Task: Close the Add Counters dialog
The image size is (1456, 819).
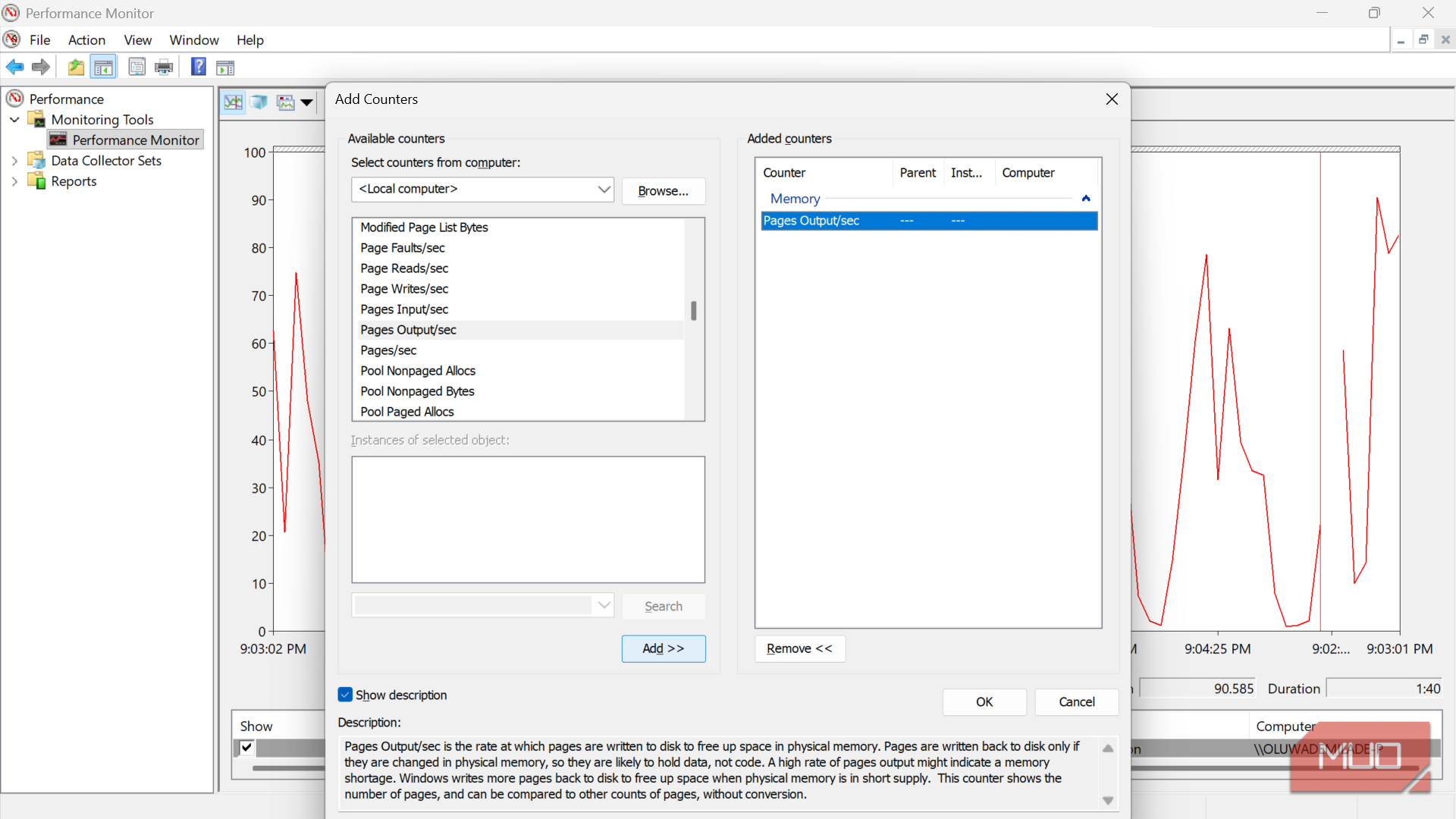Action: (1112, 99)
